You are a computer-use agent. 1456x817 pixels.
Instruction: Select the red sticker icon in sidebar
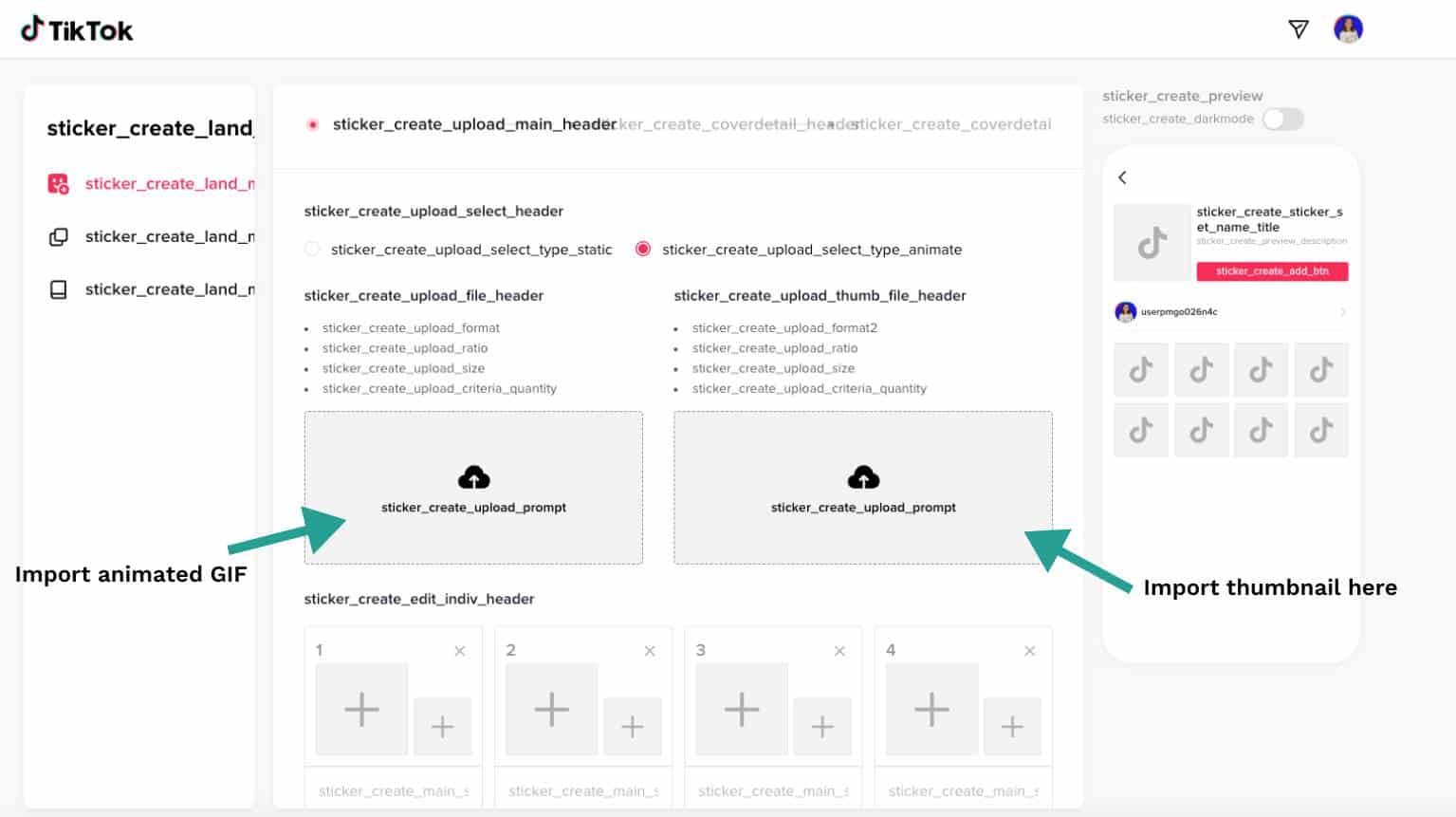[59, 184]
